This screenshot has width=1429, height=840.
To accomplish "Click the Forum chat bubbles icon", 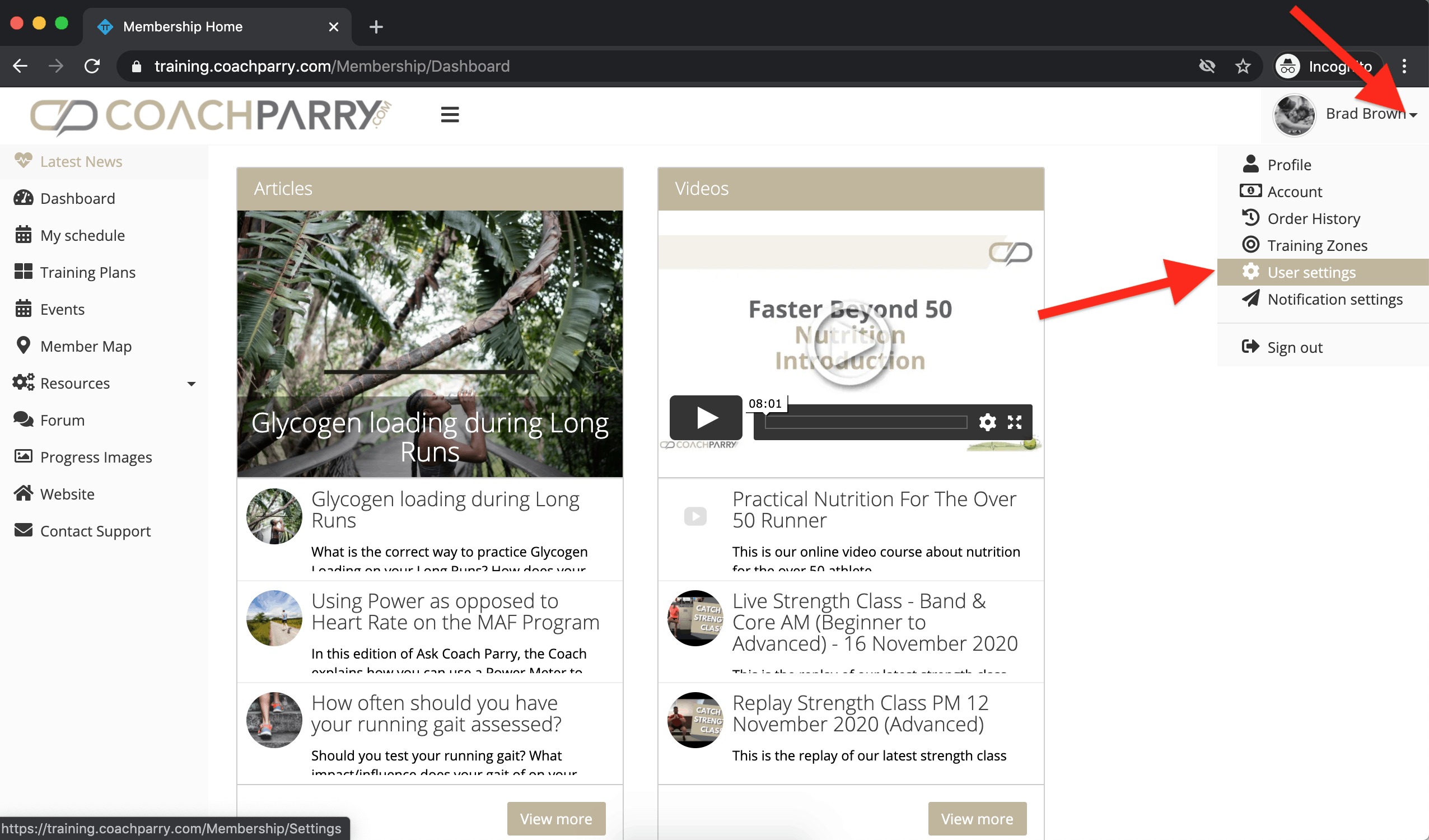I will (x=24, y=419).
